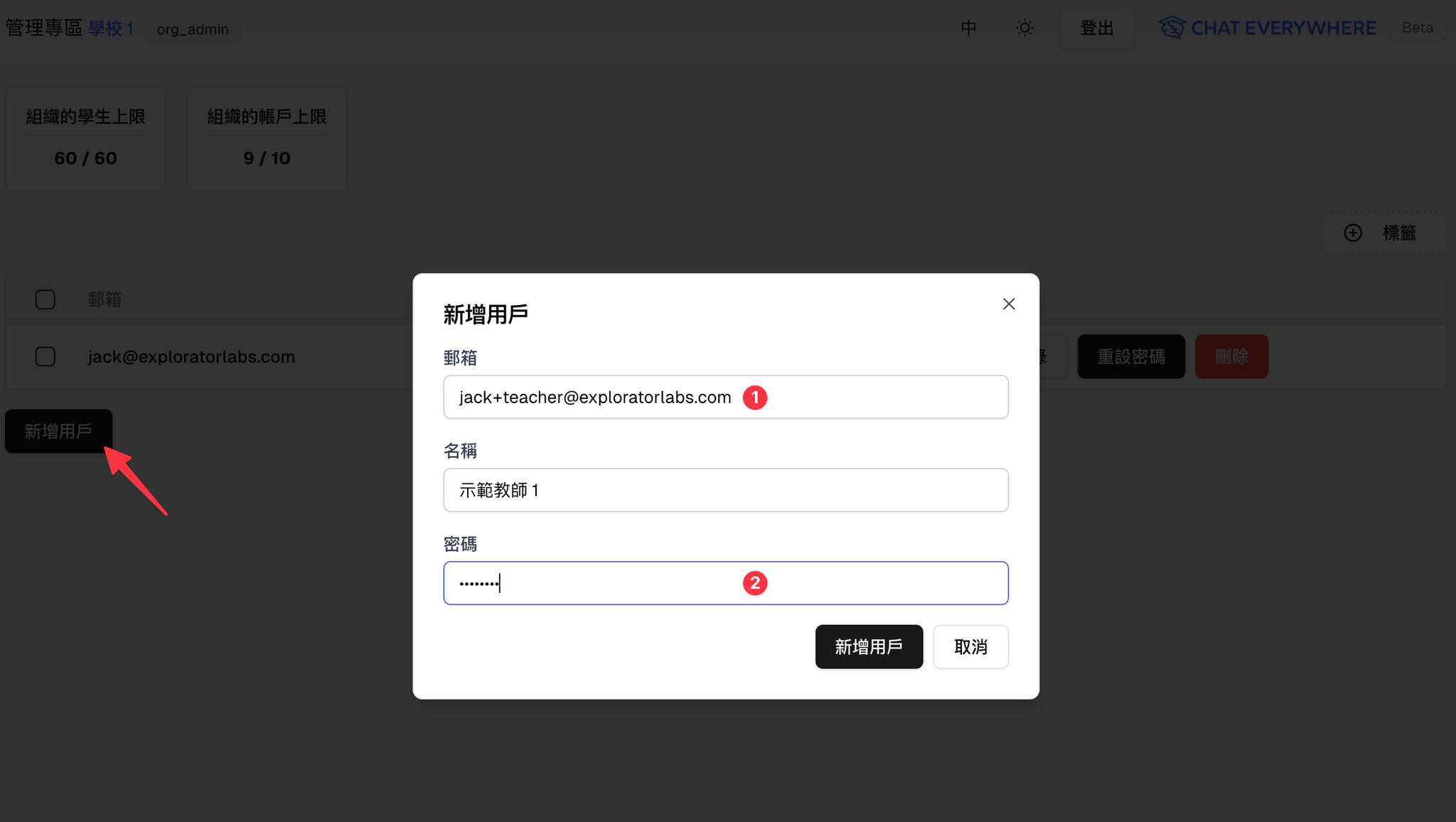Image resolution: width=1456 pixels, height=822 pixels.
Task: Select the header checkbox next to 郵箱
Action: 45,299
